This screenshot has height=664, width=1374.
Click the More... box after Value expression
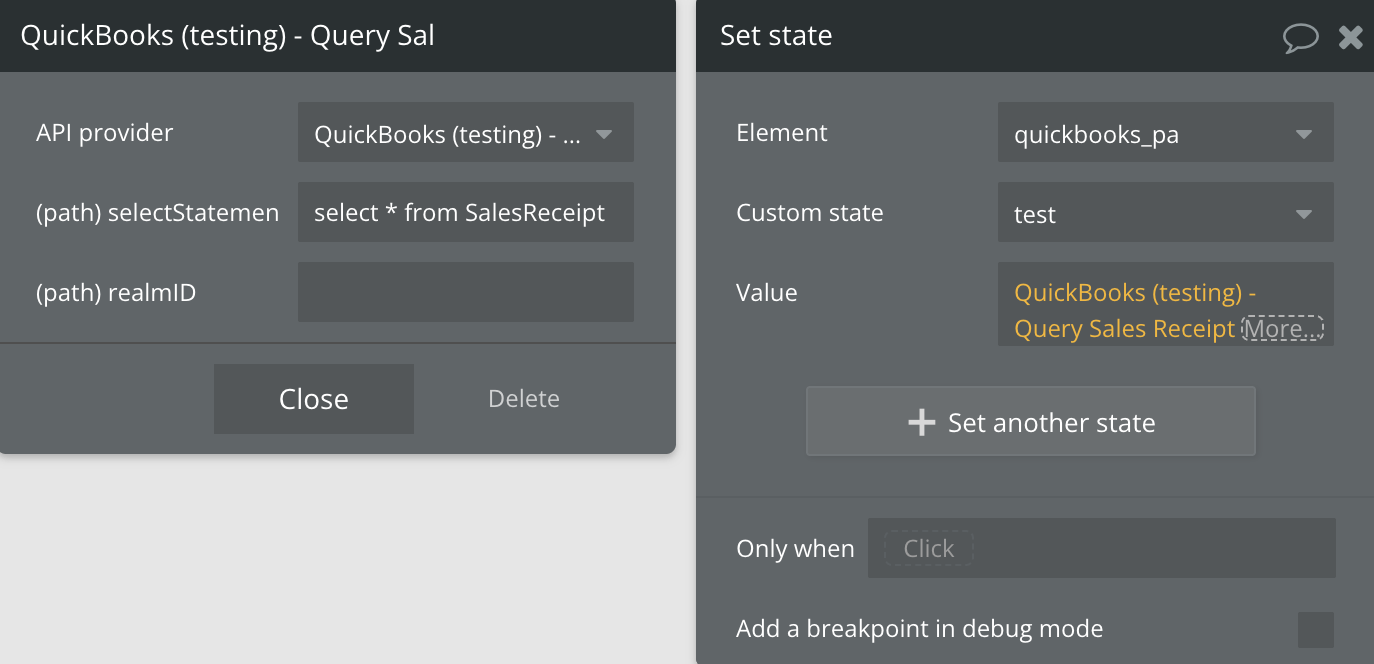coord(1282,328)
